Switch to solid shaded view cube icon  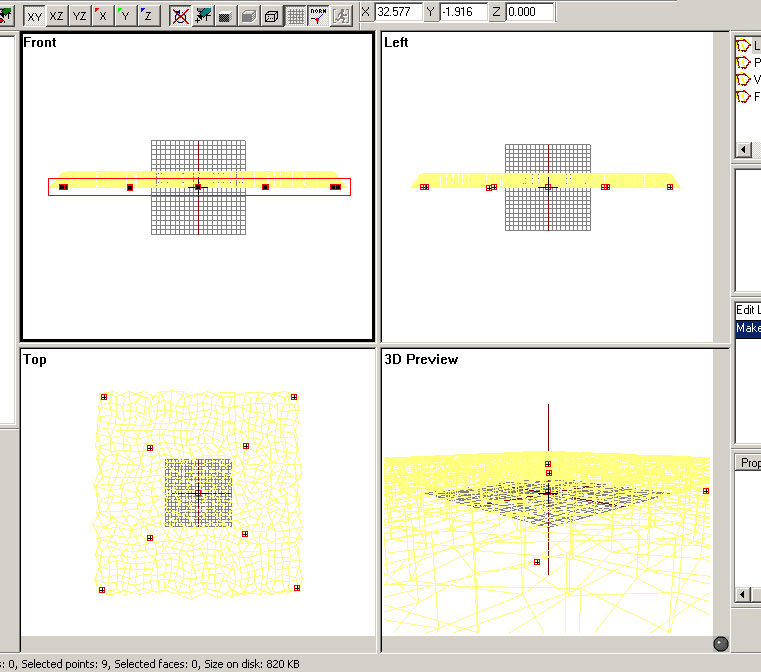[249, 15]
